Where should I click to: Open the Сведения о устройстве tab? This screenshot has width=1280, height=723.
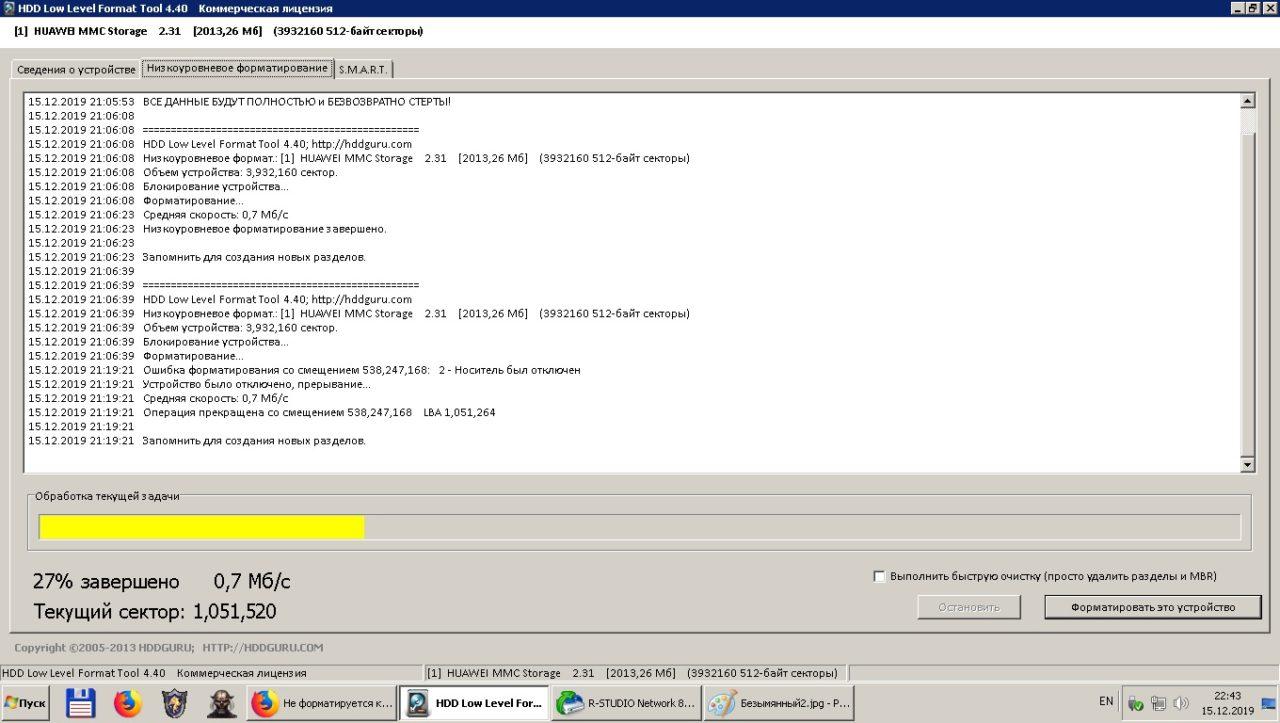(76, 70)
